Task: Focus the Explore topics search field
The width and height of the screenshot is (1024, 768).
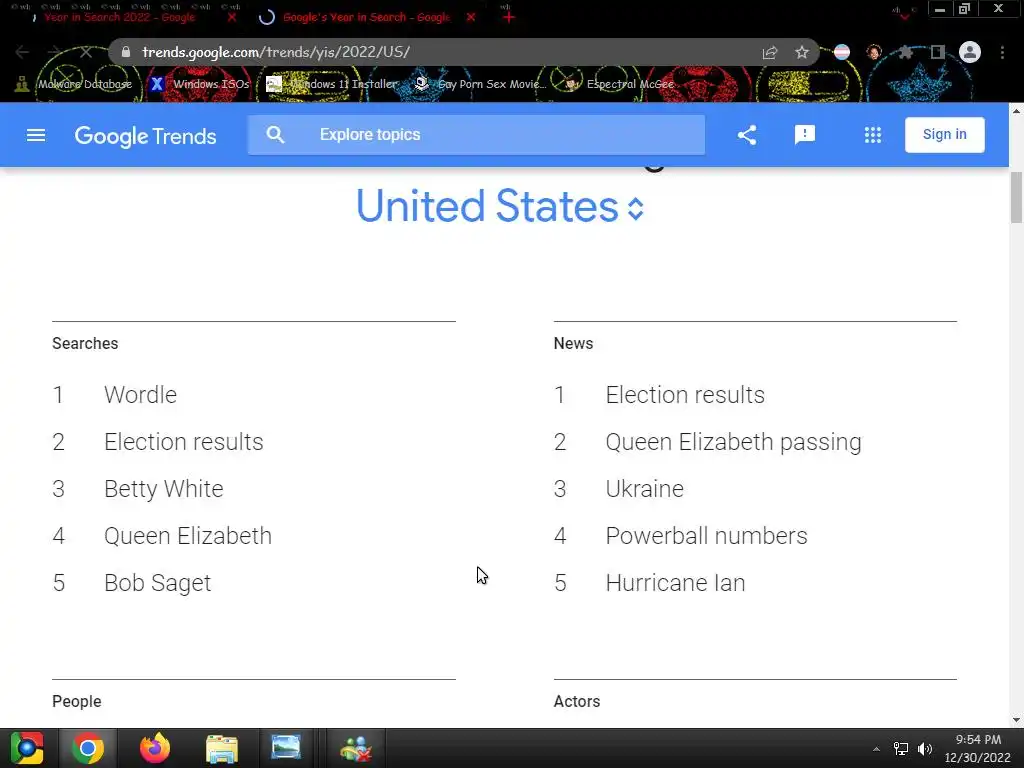Action: [x=476, y=135]
